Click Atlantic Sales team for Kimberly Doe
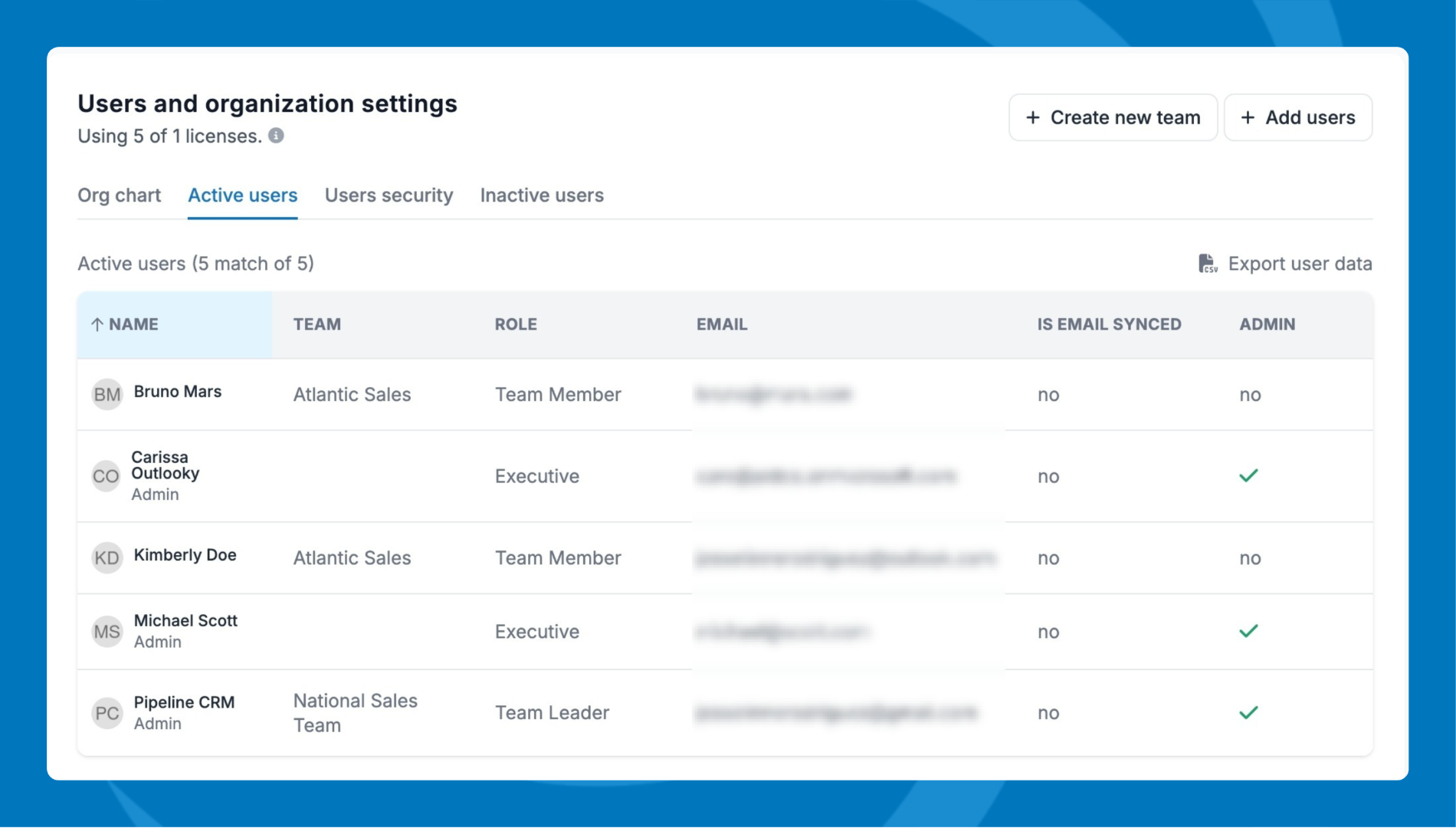The height and width of the screenshot is (828, 1456). pyautogui.click(x=352, y=558)
